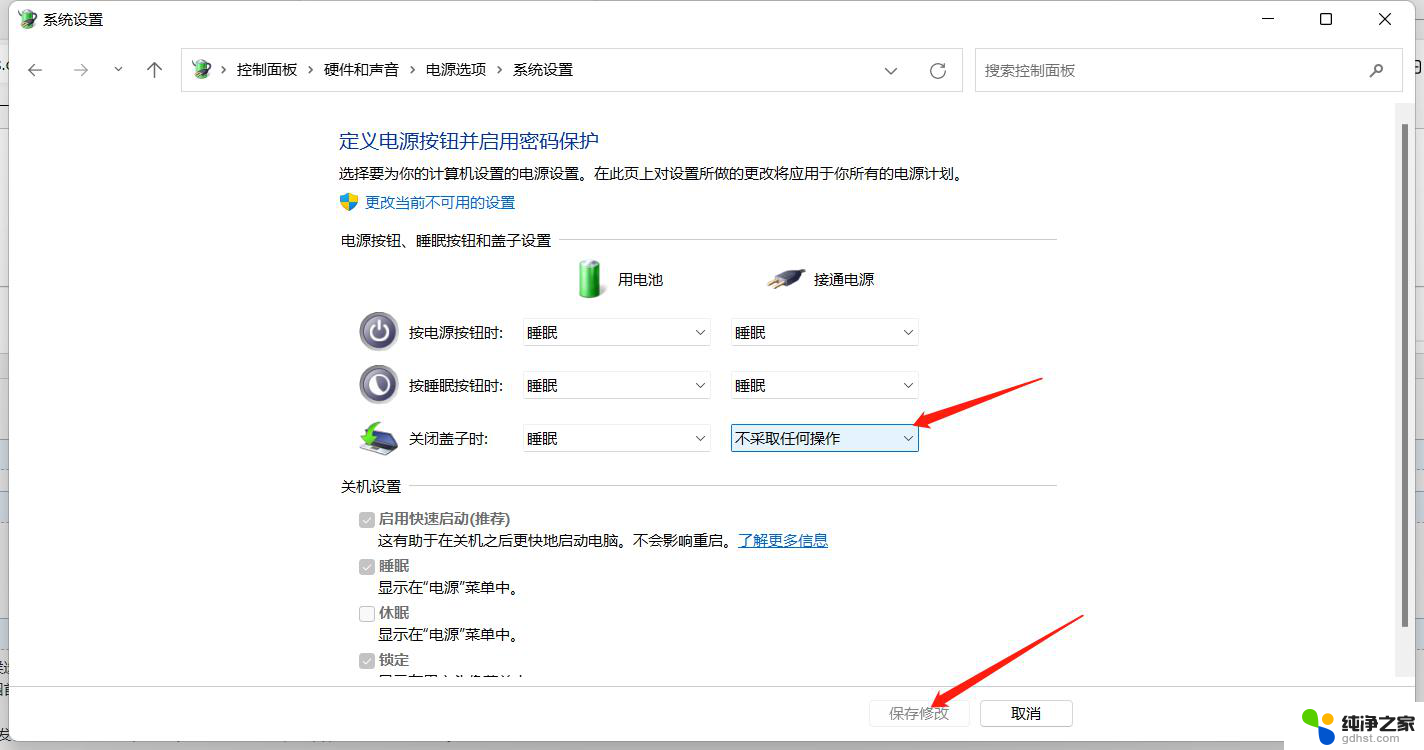Screen dimensions: 1424x750
Task: Click the search magnifier icon
Action: click(x=1377, y=71)
